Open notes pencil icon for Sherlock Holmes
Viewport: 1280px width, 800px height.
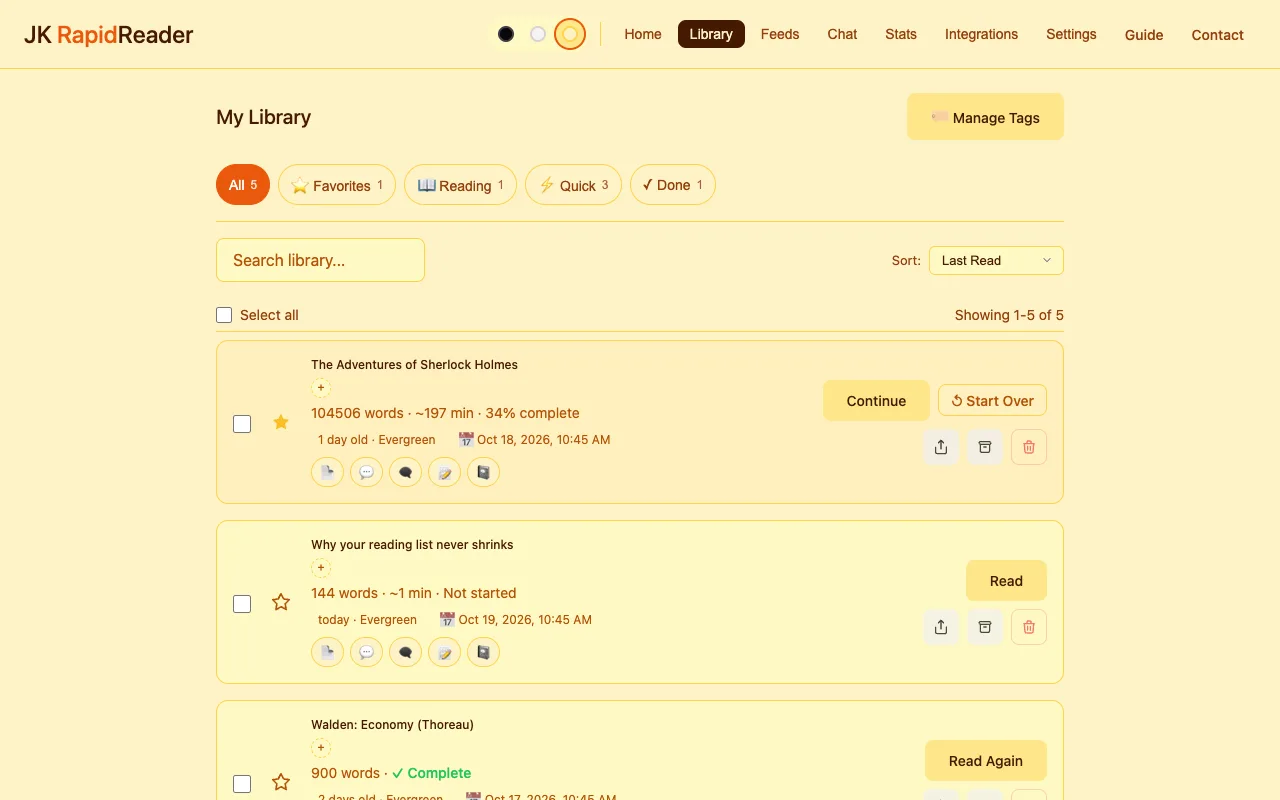pos(444,472)
